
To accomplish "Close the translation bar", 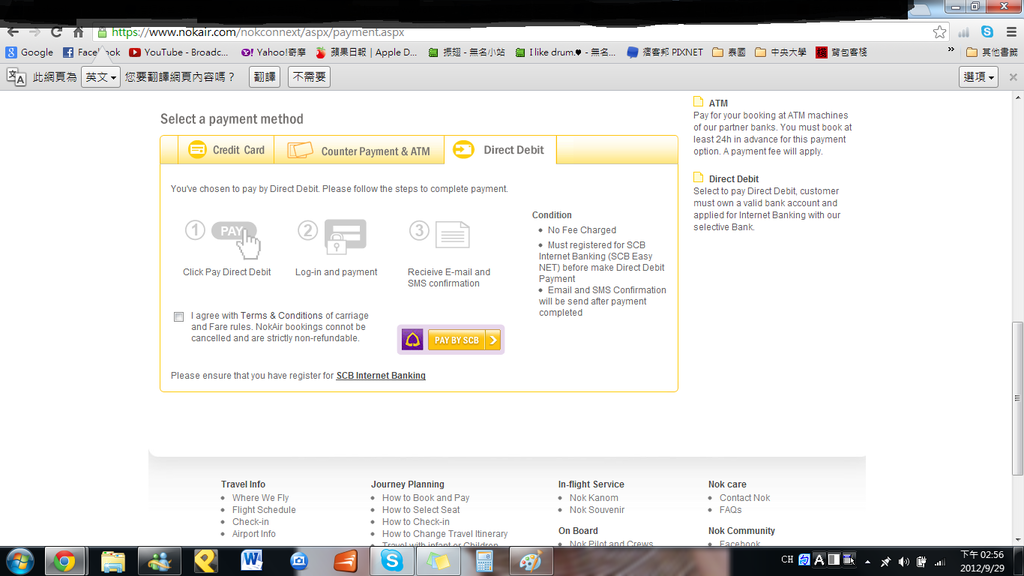I will point(1013,77).
